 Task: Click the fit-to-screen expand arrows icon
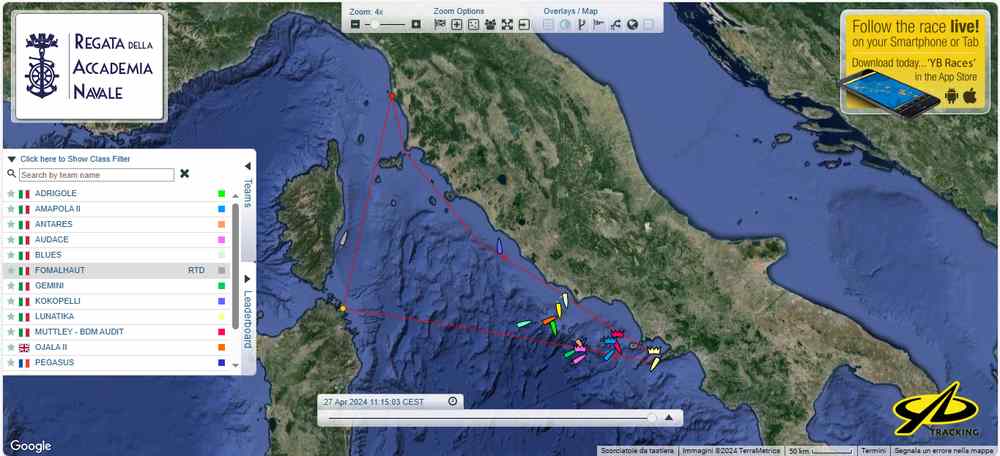(x=507, y=24)
